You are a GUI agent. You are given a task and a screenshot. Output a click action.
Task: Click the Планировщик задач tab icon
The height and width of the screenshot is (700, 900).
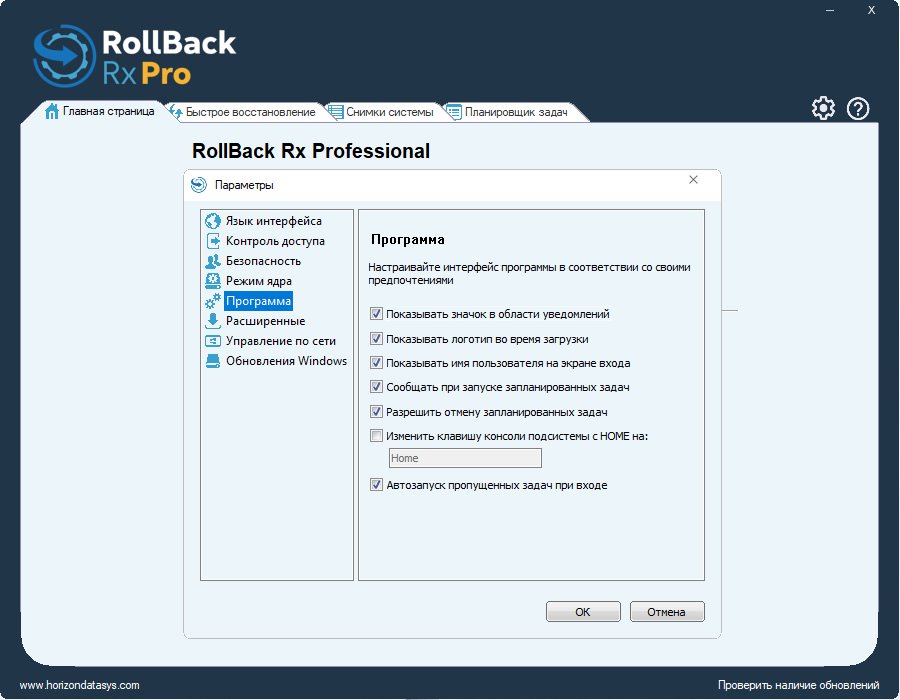point(454,111)
